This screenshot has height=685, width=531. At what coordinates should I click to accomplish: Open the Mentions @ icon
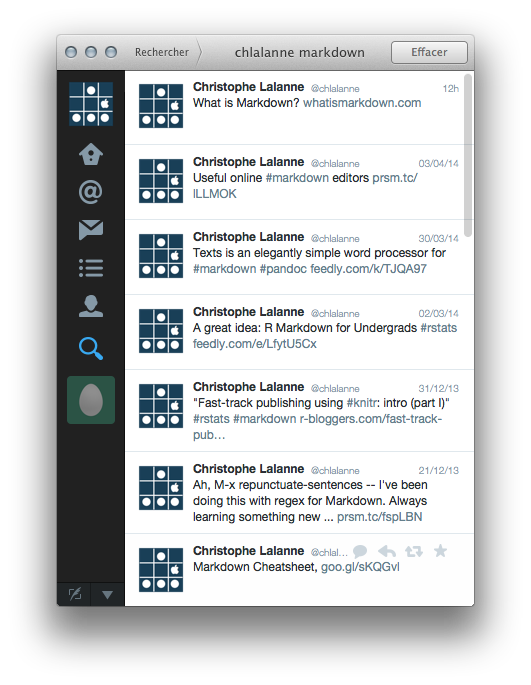pyautogui.click(x=90, y=192)
